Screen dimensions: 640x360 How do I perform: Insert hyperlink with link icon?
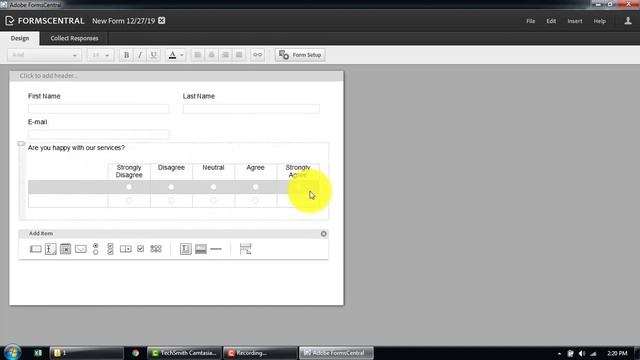coord(258,55)
